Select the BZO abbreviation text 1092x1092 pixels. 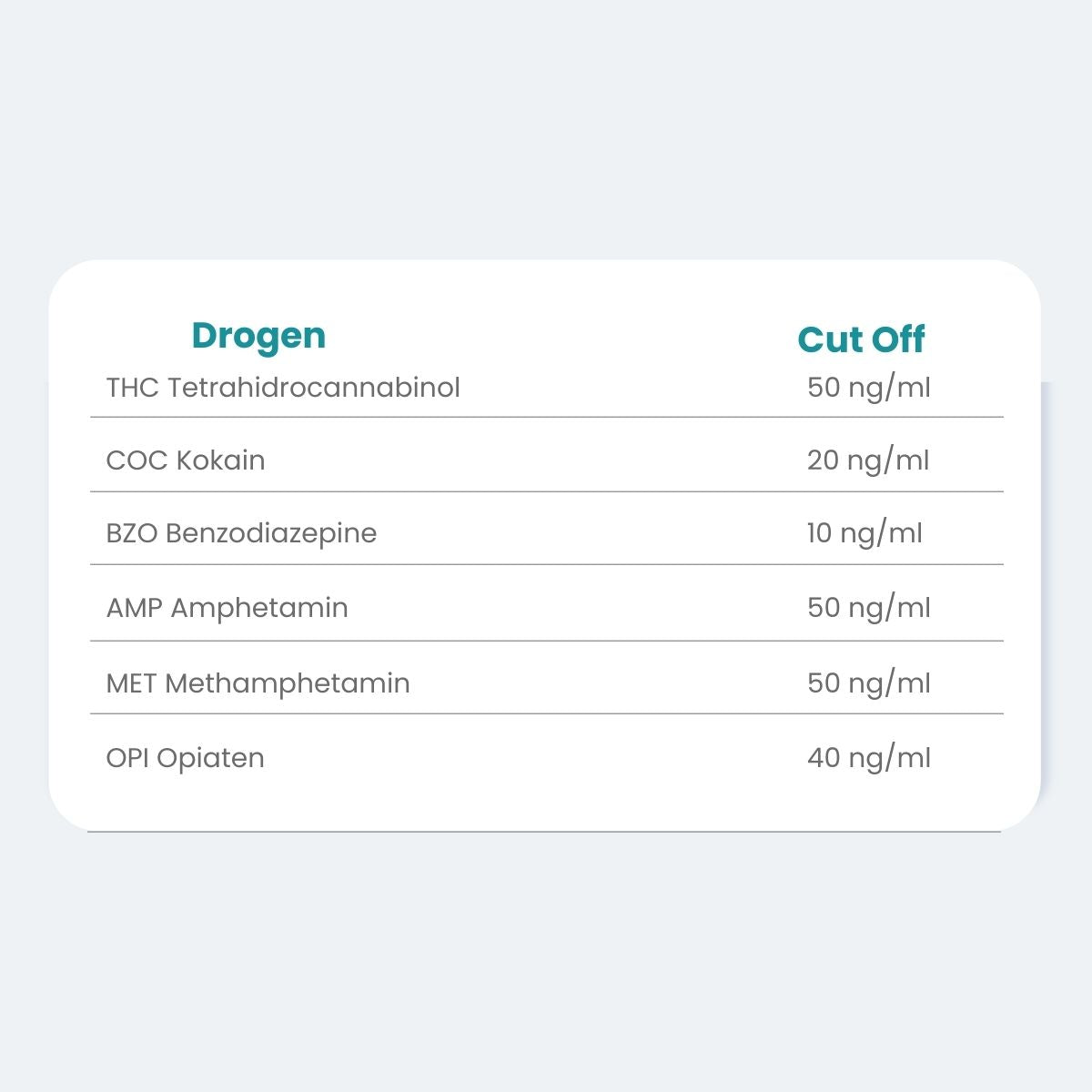pyautogui.click(x=132, y=533)
